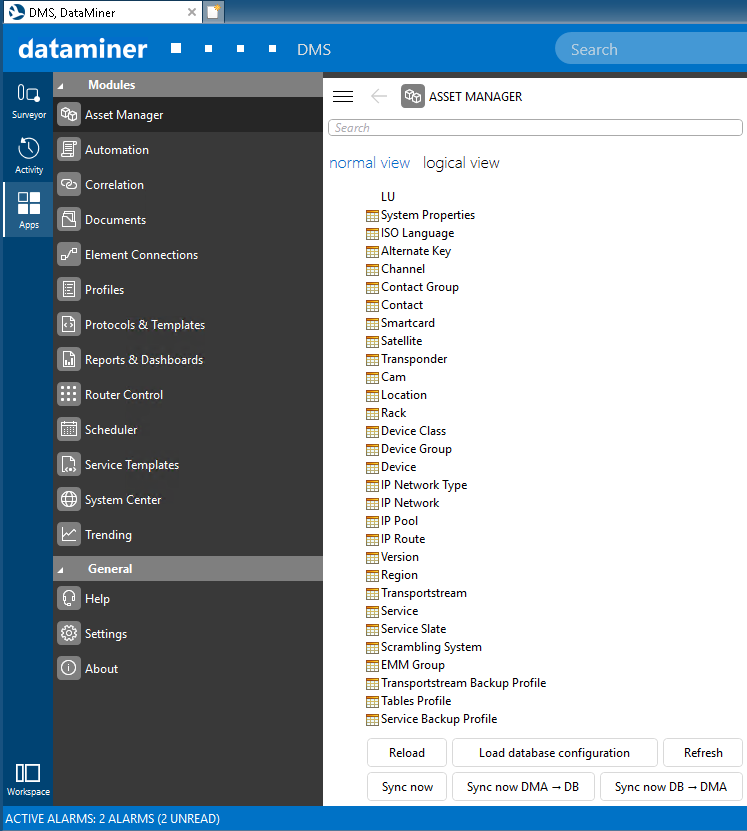Click the Sync now button
This screenshot has height=831, width=747.
407,786
